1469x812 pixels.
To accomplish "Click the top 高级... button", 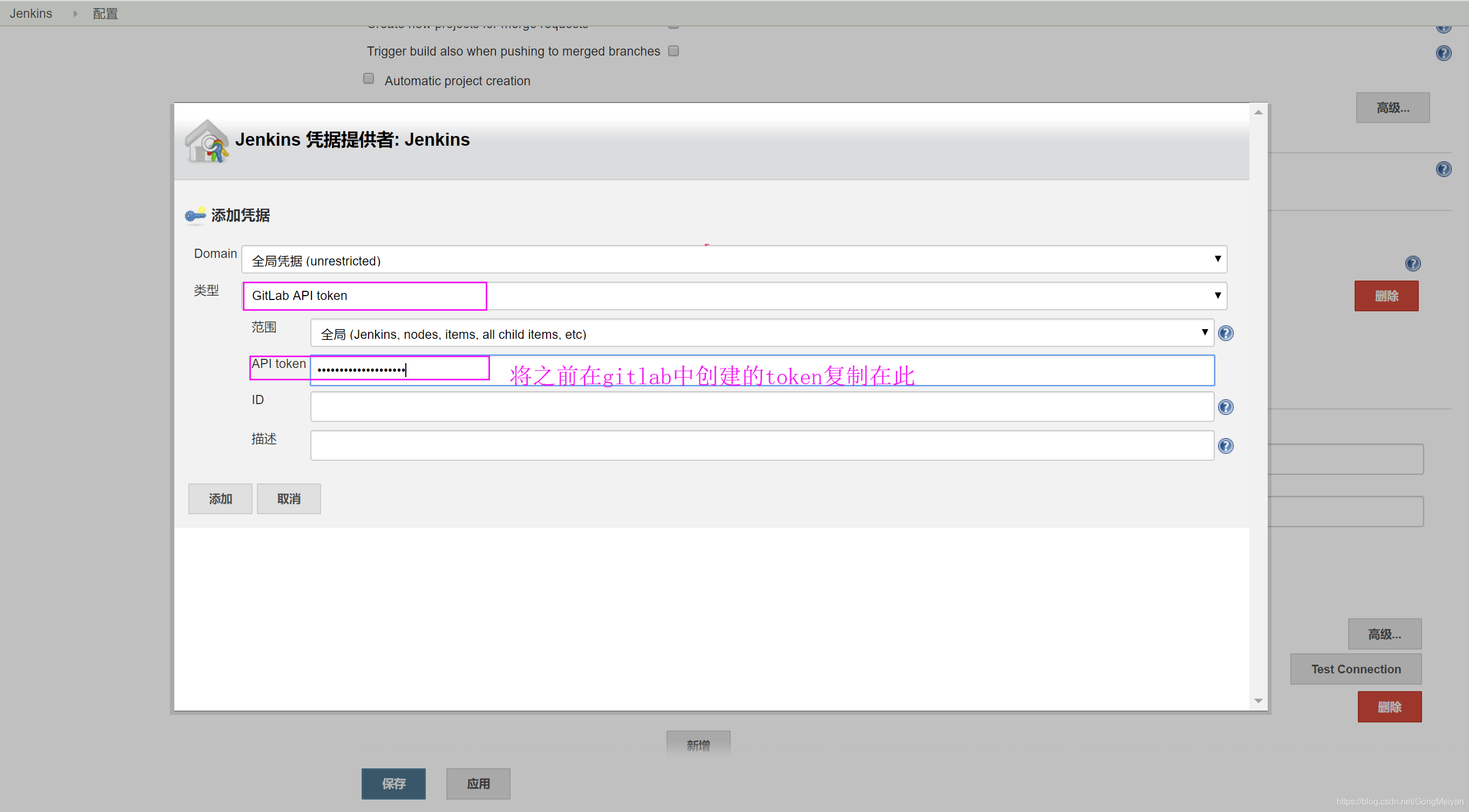I will tap(1392, 108).
